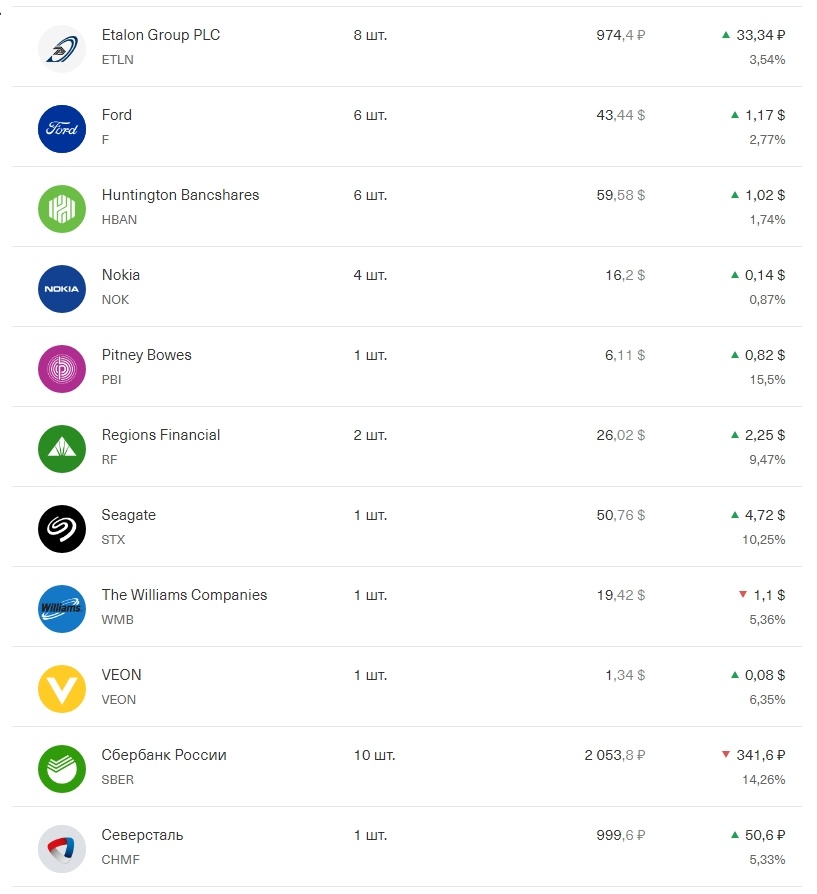Open The Williams Companies stock name

(x=184, y=595)
